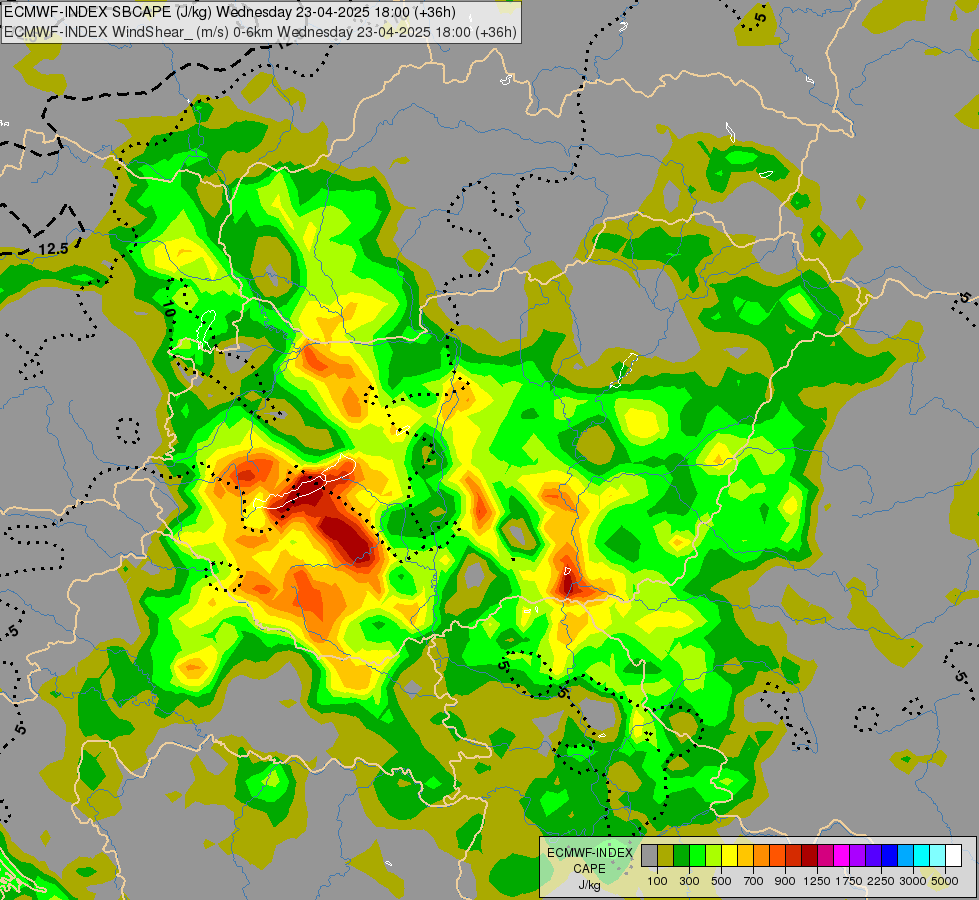979x900 pixels.
Task: Pick the lime yellow-green legend swatch
Action: click(714, 855)
